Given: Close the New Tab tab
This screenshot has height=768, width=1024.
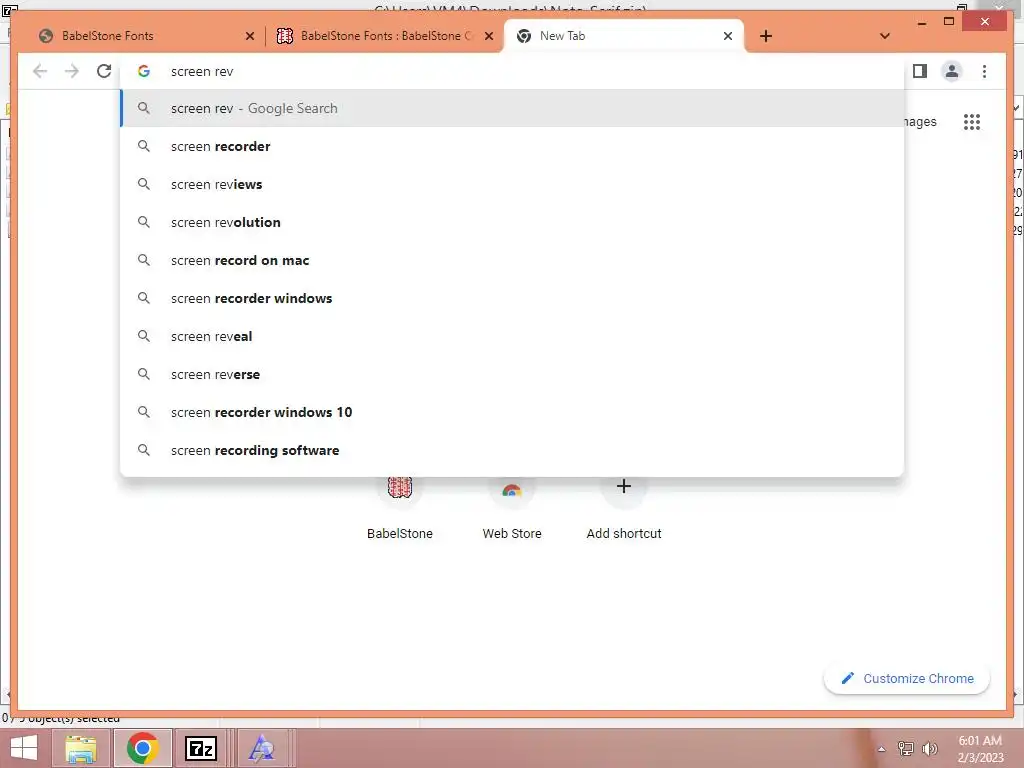Looking at the screenshot, I should [728, 36].
